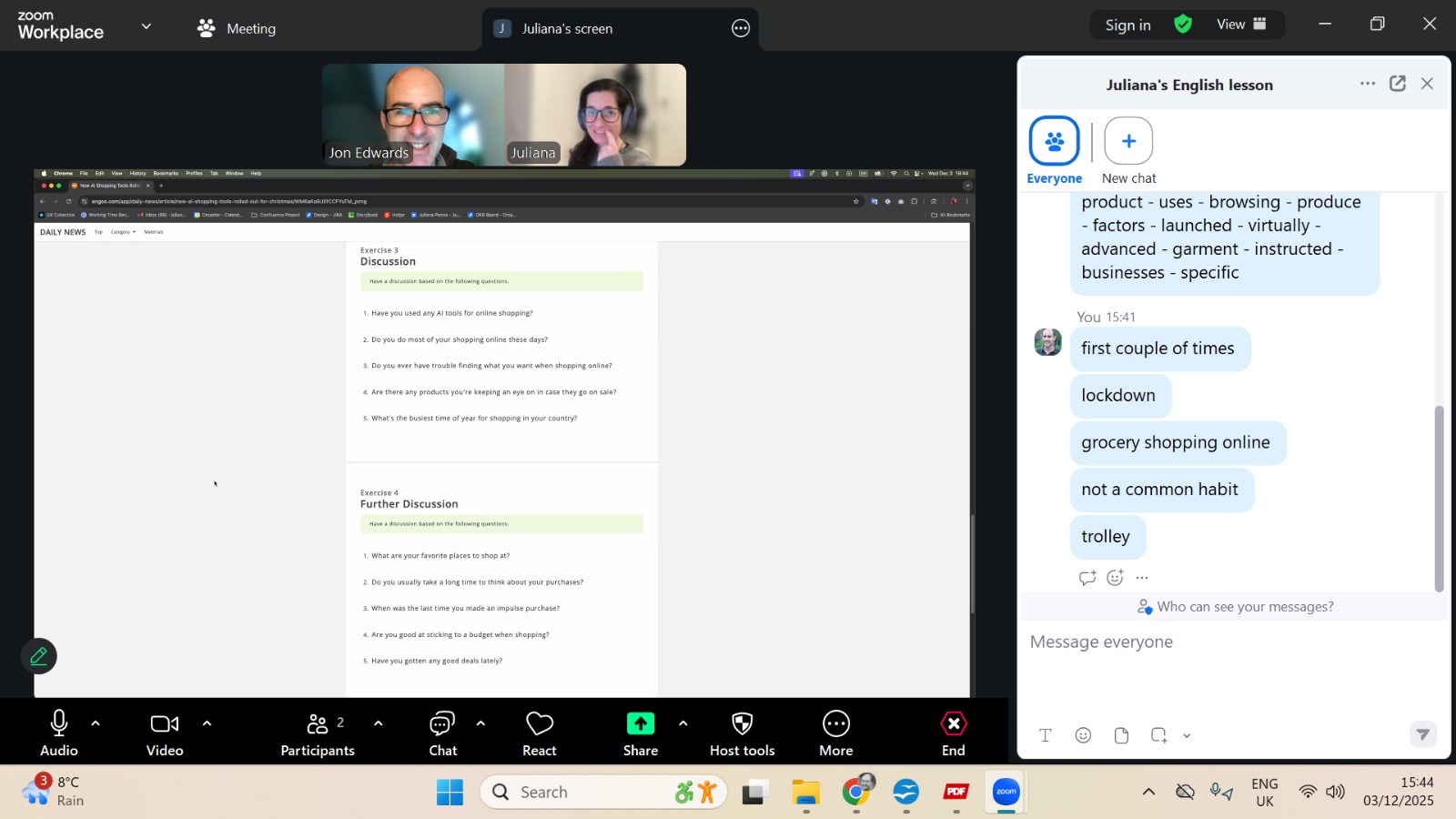Open Zoom Workplace dropdown chevron

pos(146,26)
